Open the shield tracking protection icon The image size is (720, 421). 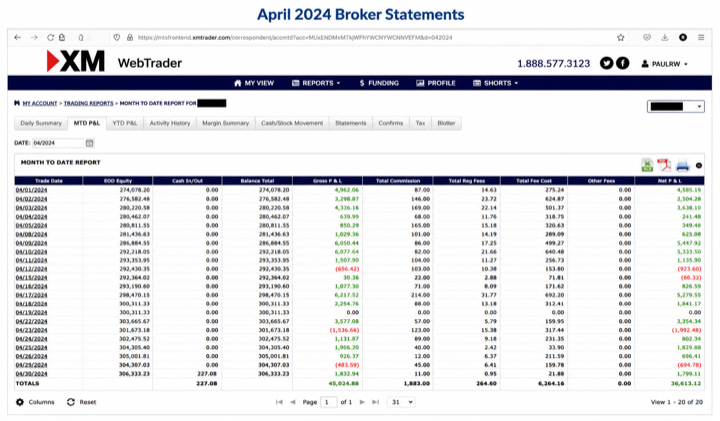click(117, 38)
